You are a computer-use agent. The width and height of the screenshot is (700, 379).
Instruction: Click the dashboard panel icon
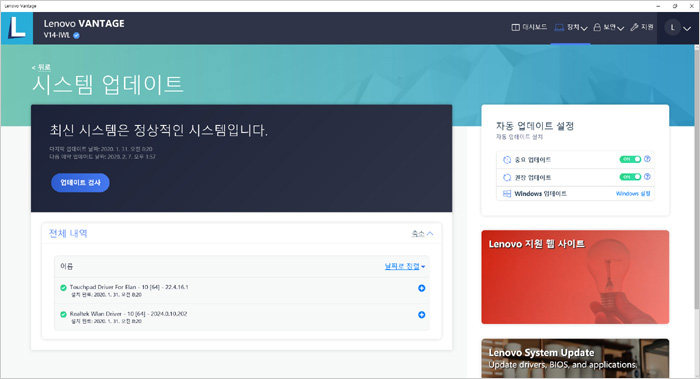(x=515, y=27)
